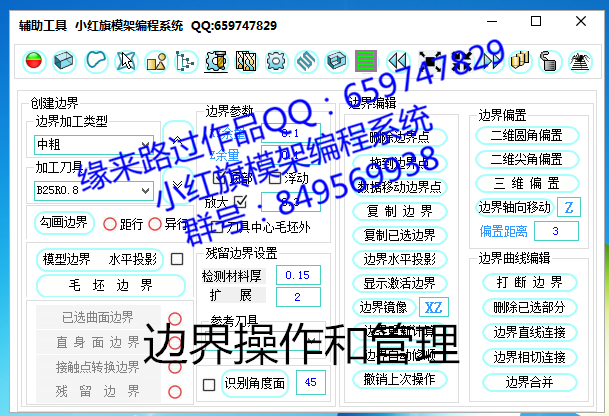The height and width of the screenshot is (416, 609).
Task: Click the 边界直线连接 button
Action: coord(530,332)
